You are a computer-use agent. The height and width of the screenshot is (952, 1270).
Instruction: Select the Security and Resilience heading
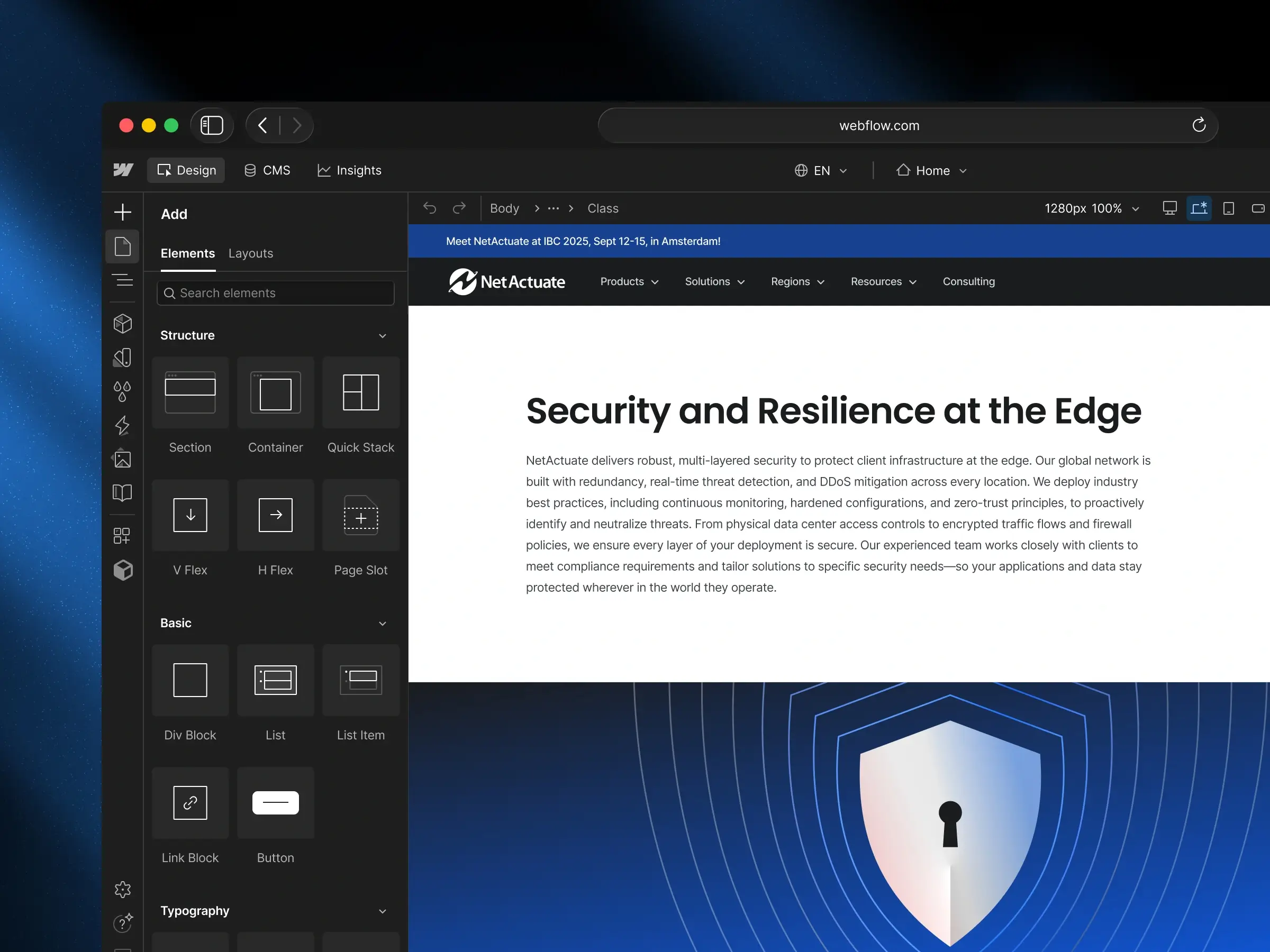tap(833, 411)
